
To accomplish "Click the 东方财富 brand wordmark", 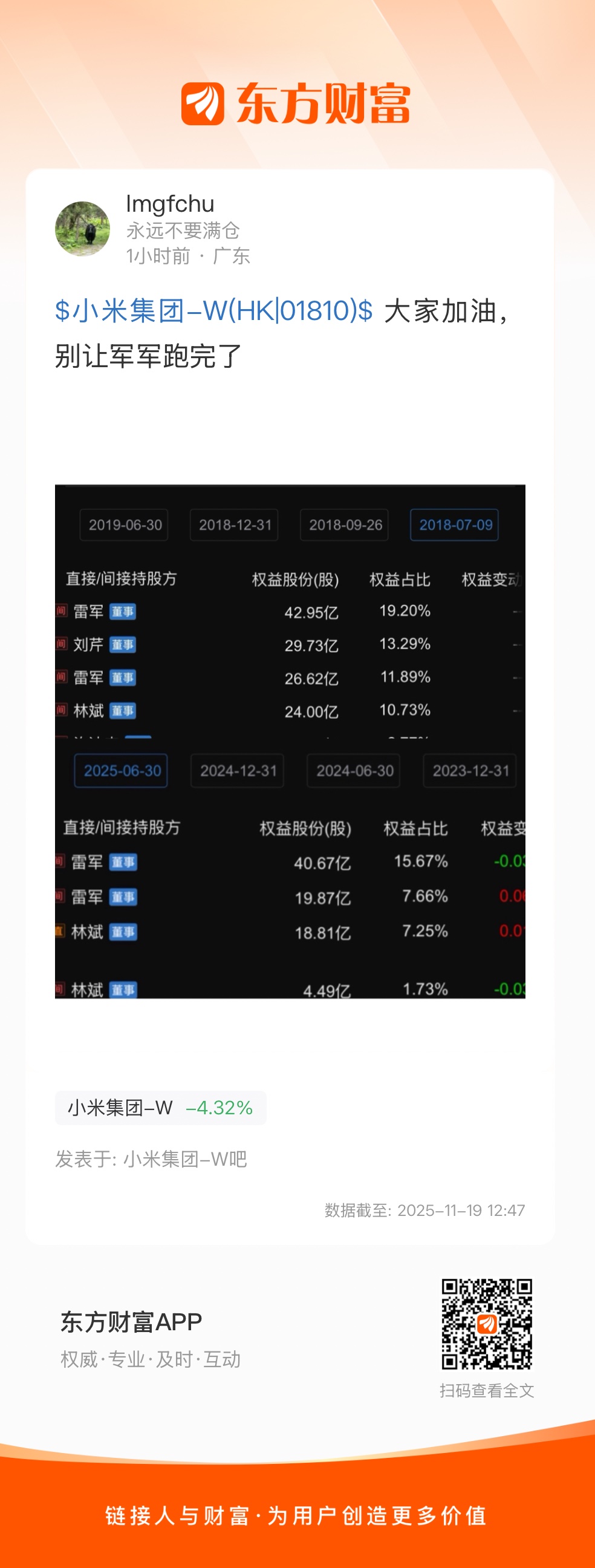I will 323,104.
